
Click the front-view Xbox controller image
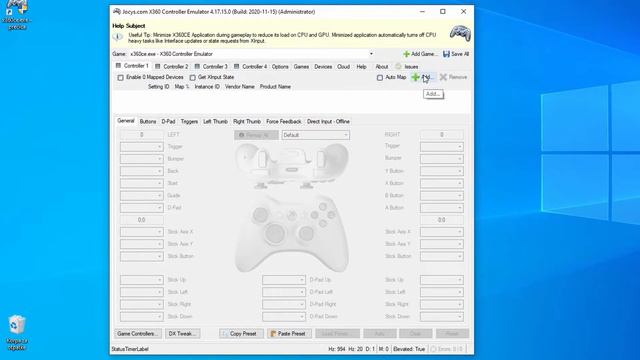291,233
